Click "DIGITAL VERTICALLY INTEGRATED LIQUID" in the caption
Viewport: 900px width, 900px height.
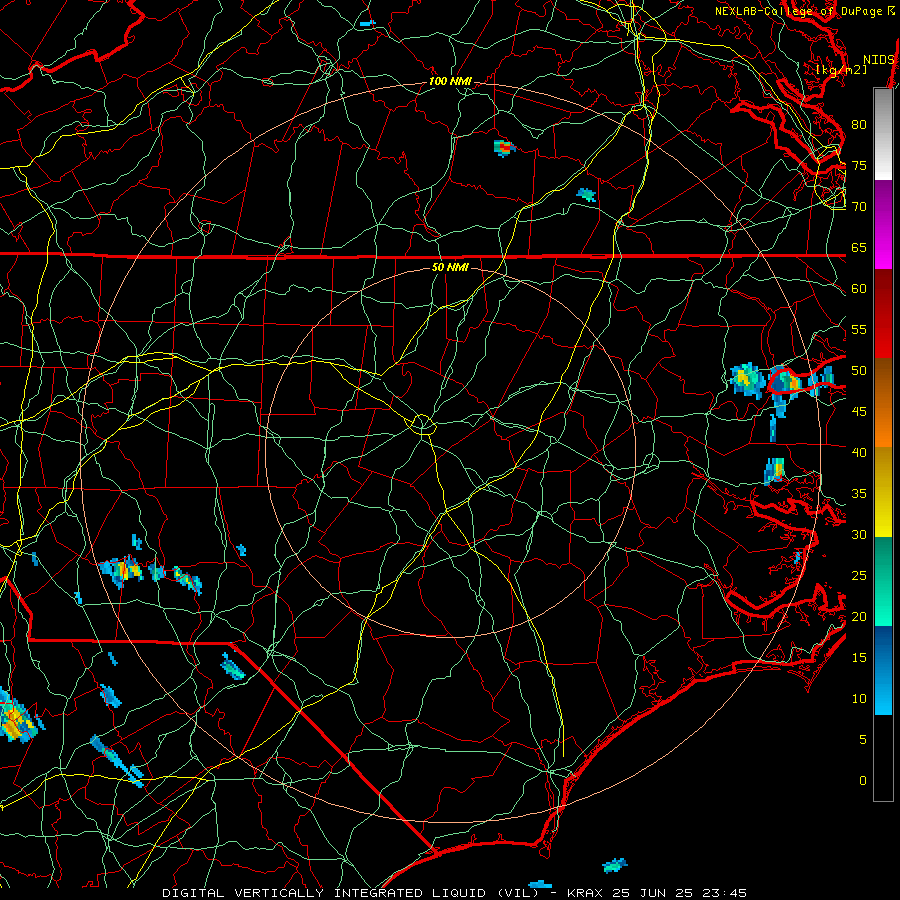point(324,893)
